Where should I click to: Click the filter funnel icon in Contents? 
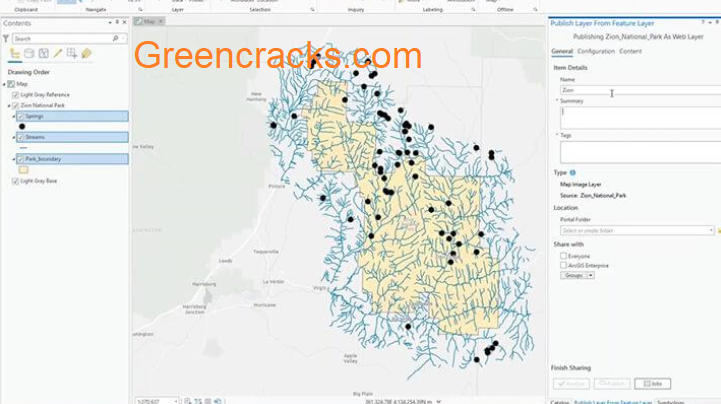coord(6,39)
